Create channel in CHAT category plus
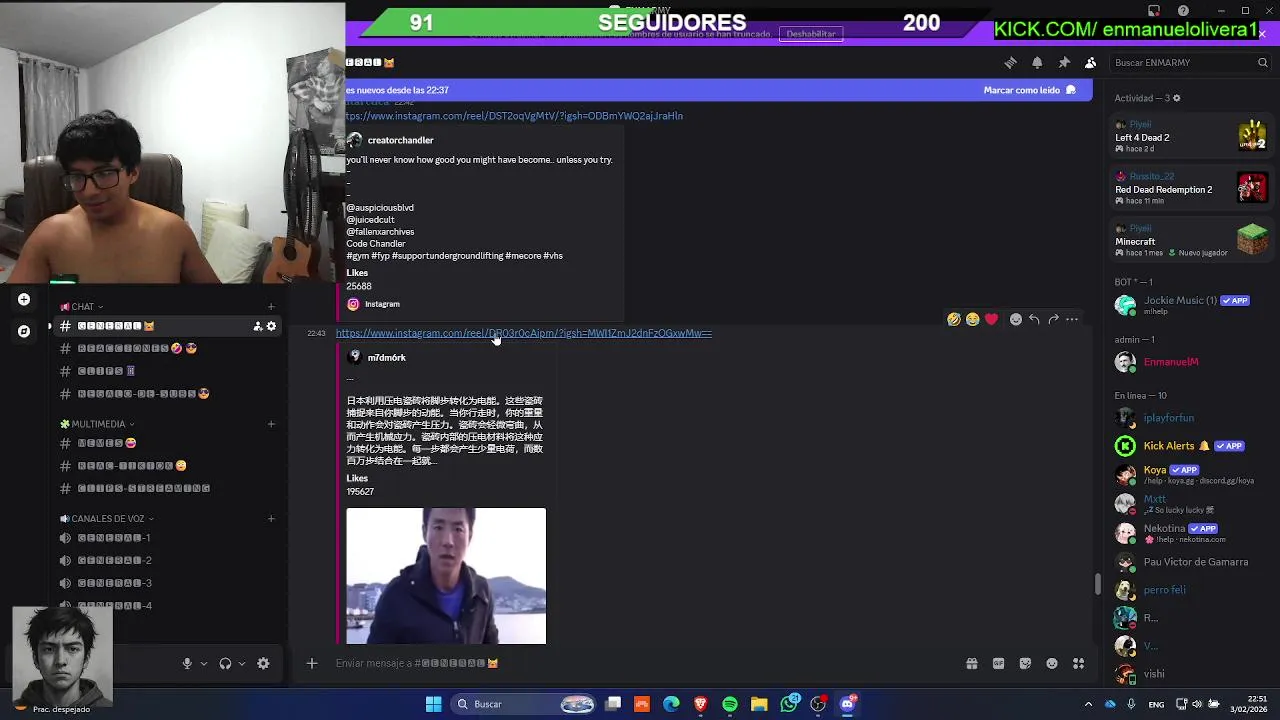Image resolution: width=1280 pixels, height=720 pixels. pos(271,307)
